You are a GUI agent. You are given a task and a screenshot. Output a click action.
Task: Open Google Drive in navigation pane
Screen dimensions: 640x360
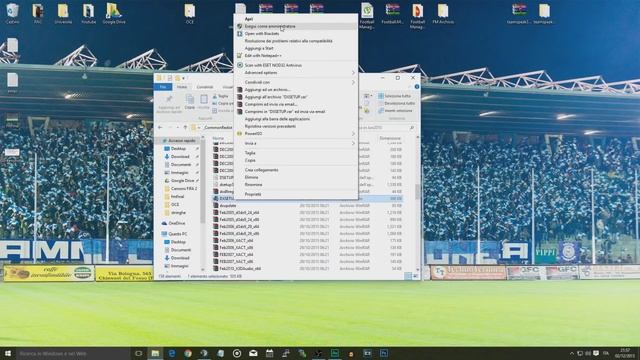(182, 180)
